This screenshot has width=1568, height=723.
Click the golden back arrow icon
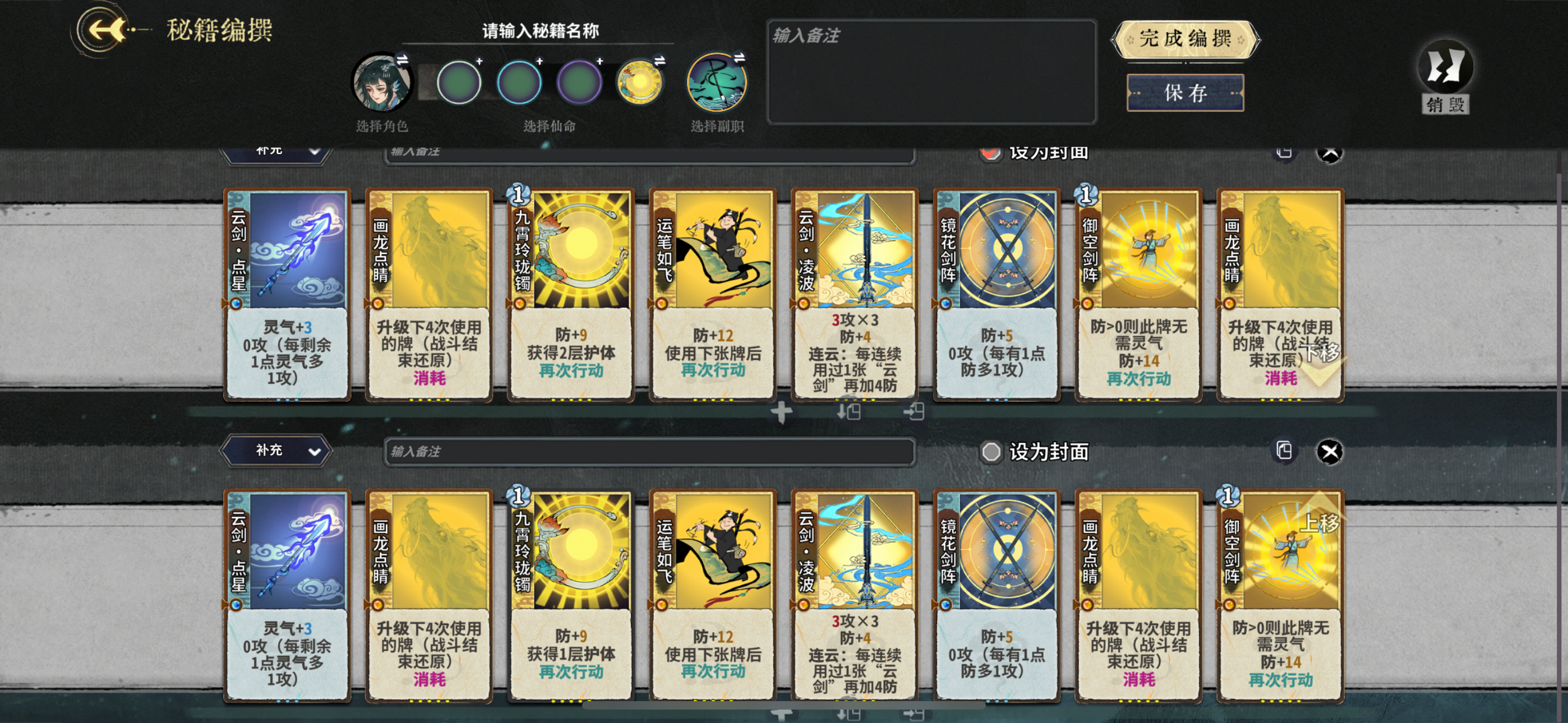(107, 29)
